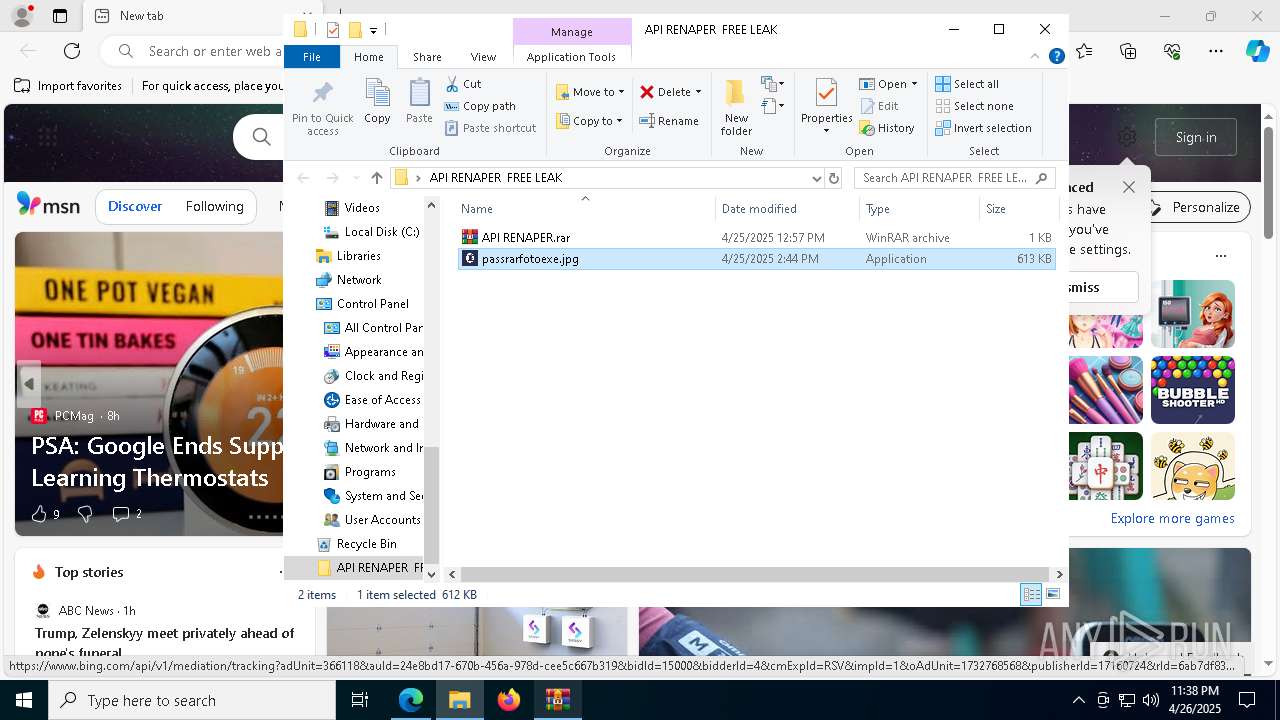Expand Delete options arrow
The image size is (1280, 720).
[x=698, y=92]
